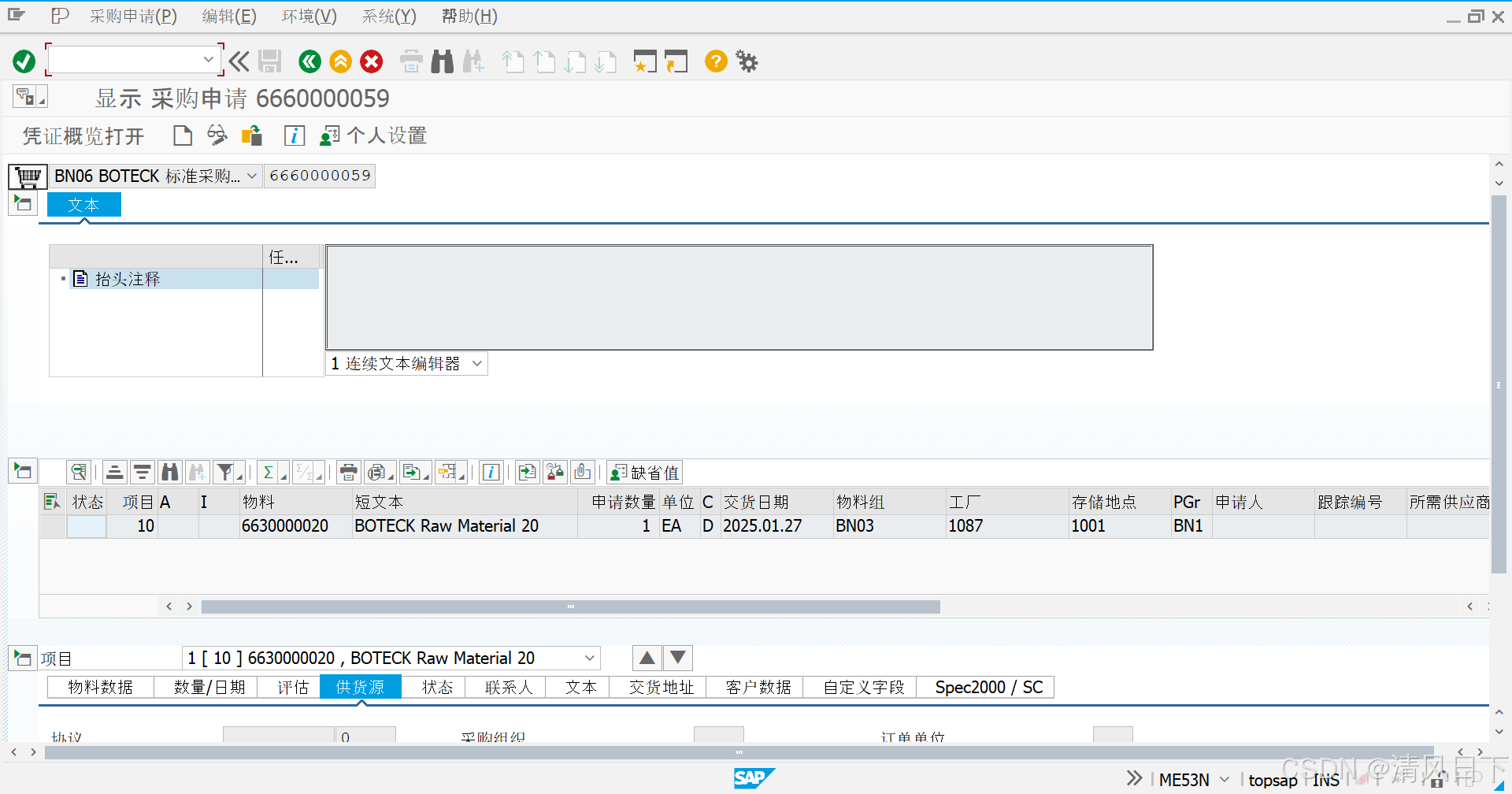Click the 缺省值 button
This screenshot has width=1512, height=794.
pos(644,473)
